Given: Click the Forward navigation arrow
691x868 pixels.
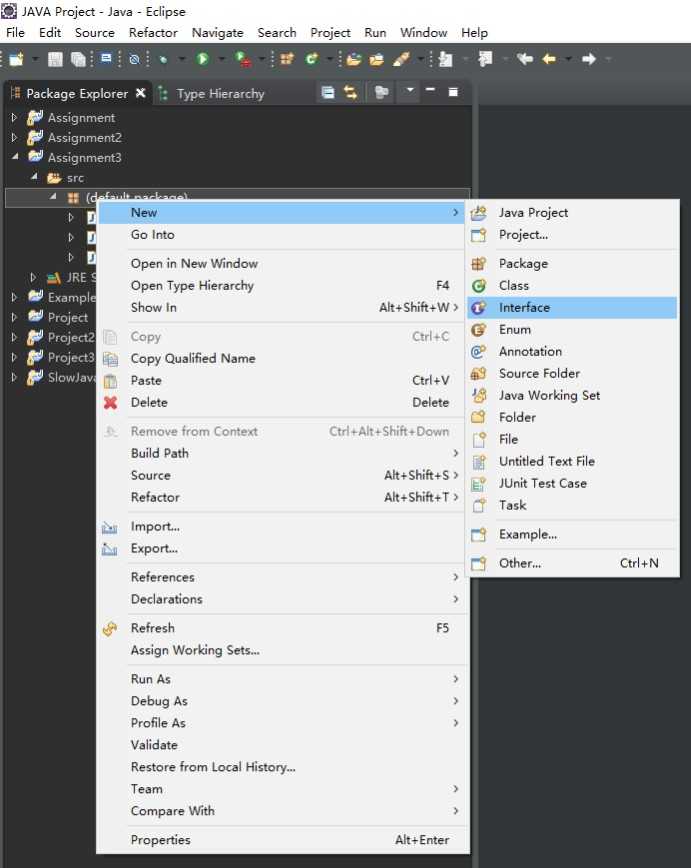Looking at the screenshot, I should 589,58.
